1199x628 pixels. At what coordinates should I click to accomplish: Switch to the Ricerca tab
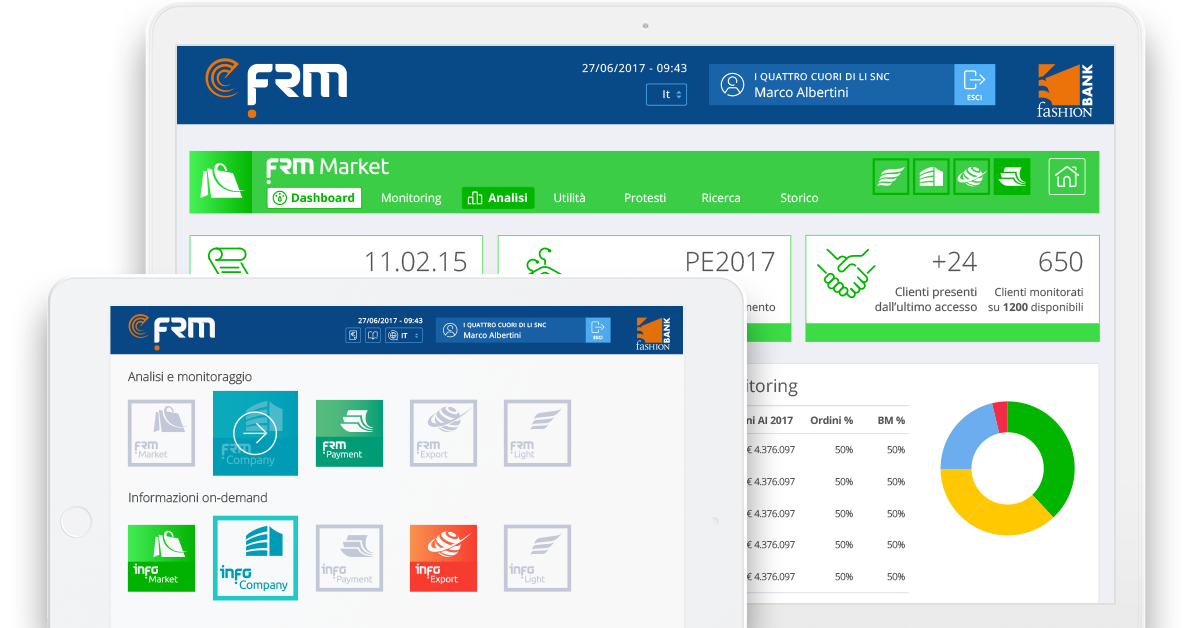[x=721, y=198]
